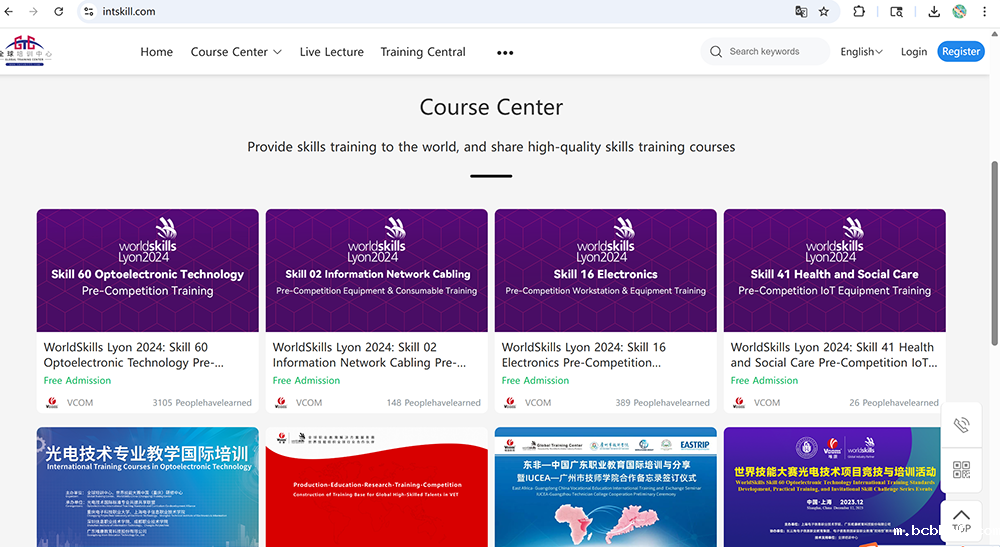Click the translate page icon in address bar

(x=800, y=12)
